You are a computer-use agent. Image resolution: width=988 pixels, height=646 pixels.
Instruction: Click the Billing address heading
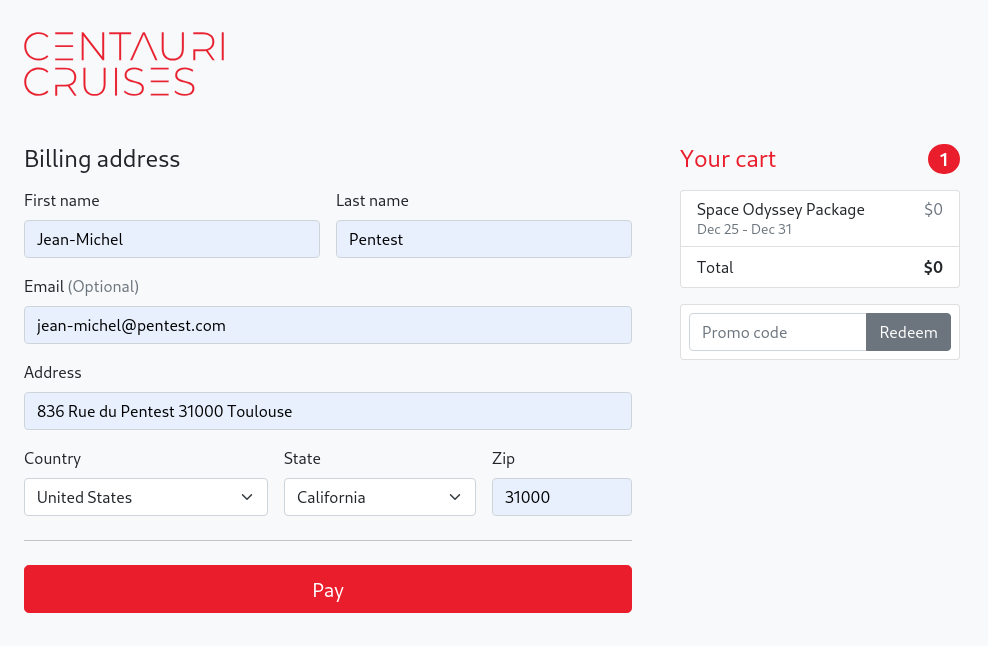click(x=102, y=159)
